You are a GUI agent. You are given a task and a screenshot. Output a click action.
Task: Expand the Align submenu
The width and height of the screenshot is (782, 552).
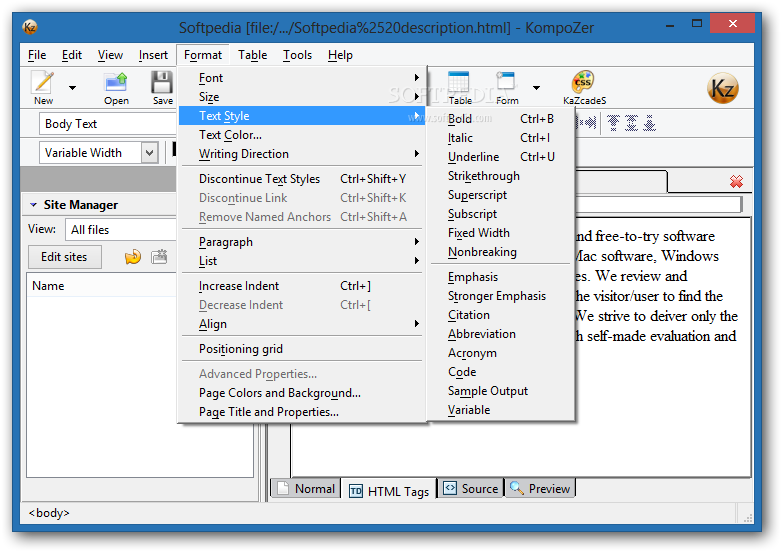tap(302, 324)
